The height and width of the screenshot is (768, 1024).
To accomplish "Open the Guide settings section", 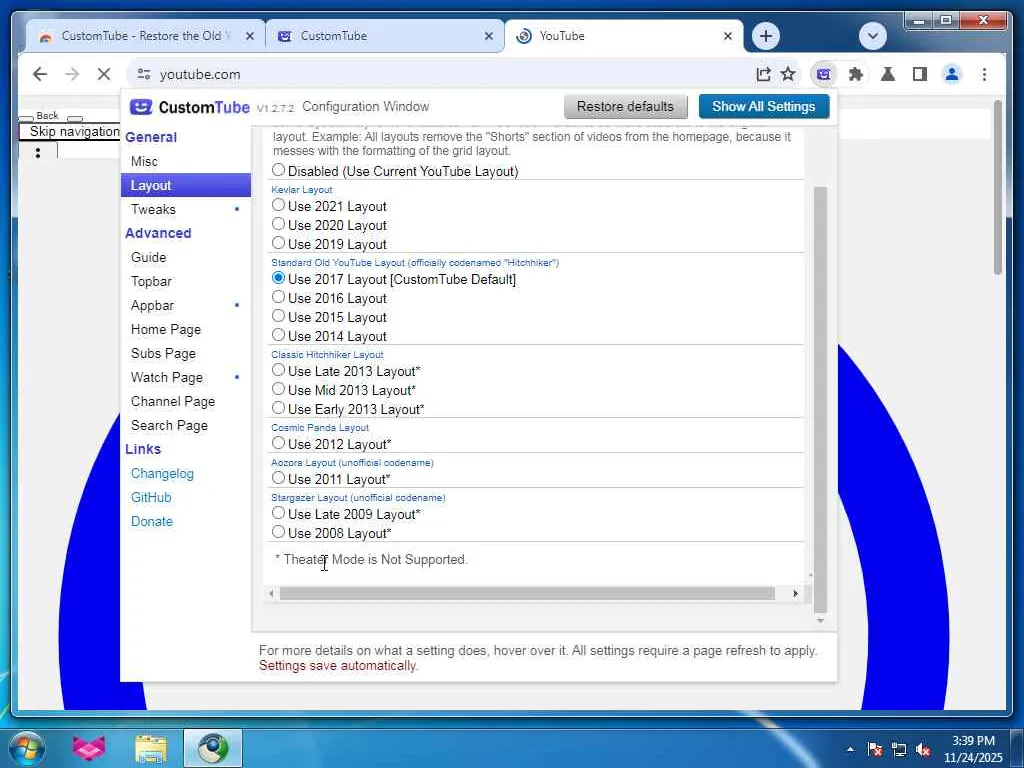I will pos(185,257).
